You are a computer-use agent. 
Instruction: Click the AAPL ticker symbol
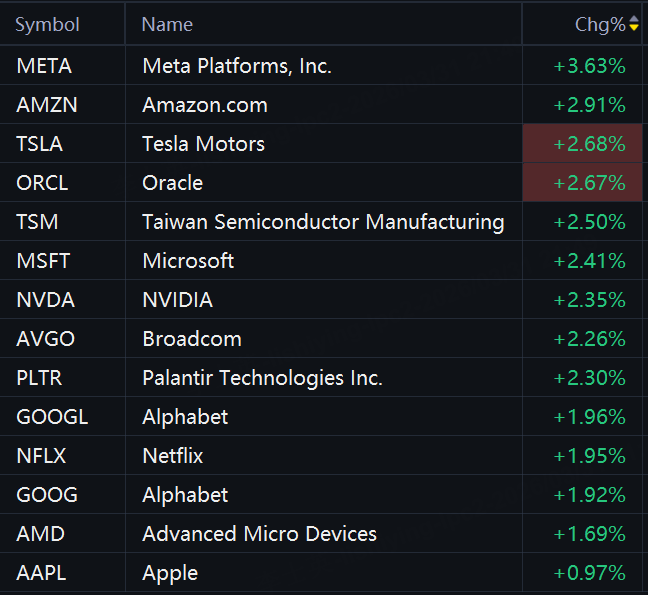coord(42,573)
